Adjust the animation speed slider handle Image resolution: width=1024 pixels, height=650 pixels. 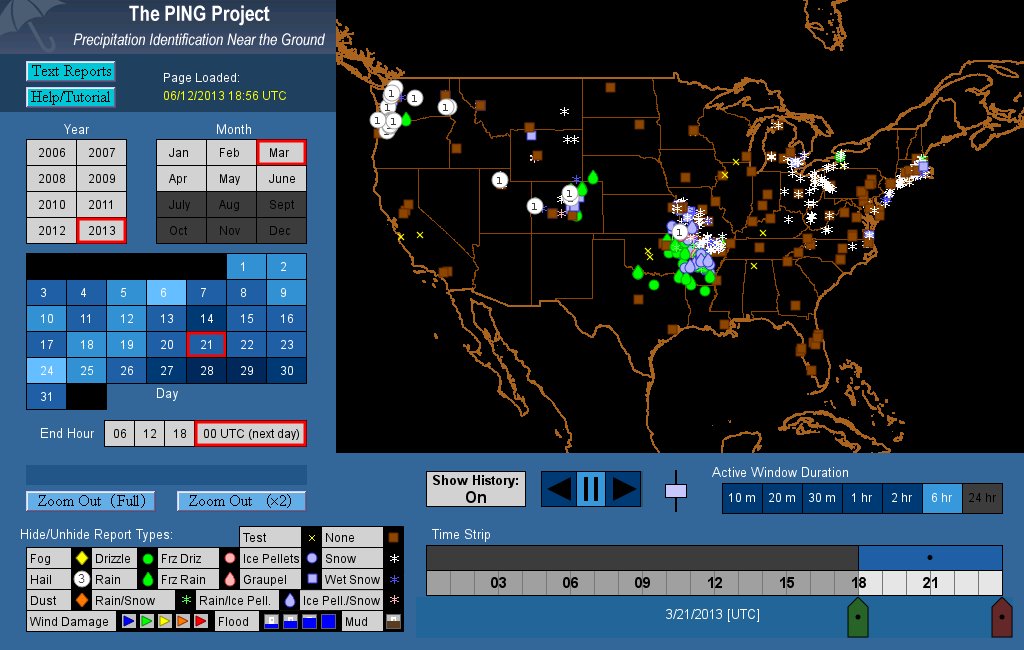[677, 490]
